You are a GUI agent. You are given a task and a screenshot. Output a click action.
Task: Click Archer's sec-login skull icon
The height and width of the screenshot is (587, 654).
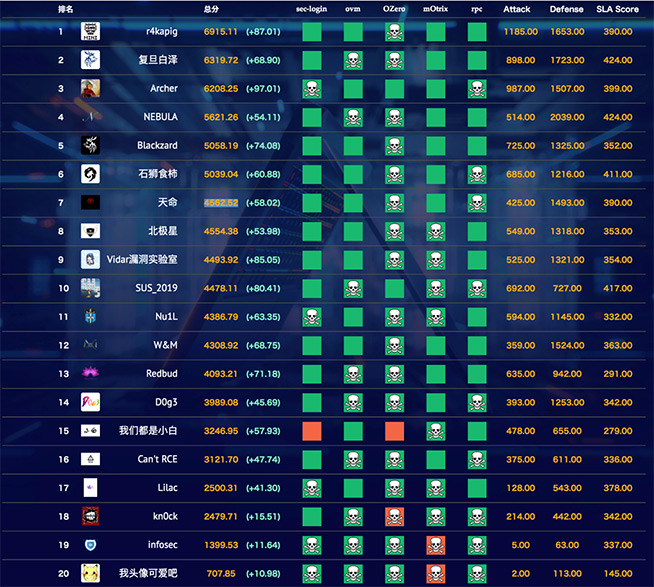312,89
